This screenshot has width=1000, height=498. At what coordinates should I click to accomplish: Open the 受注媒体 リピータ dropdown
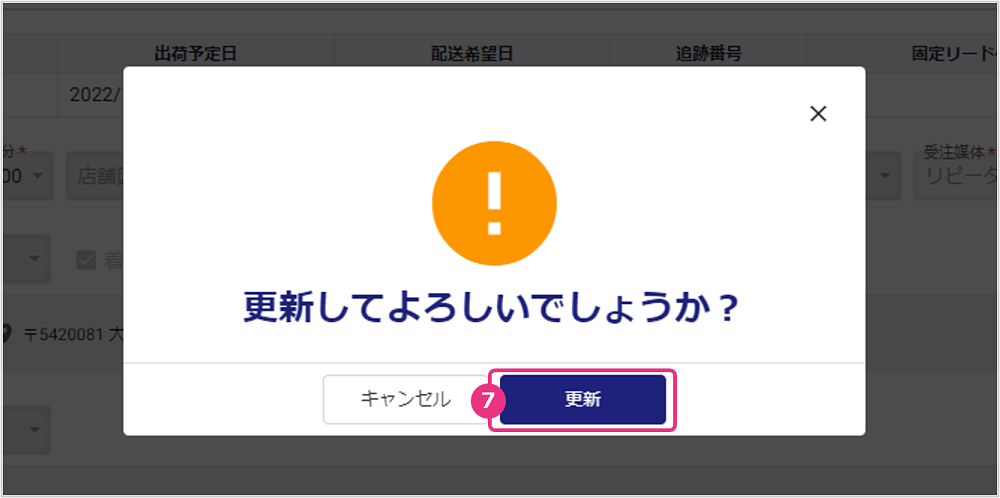point(956,175)
